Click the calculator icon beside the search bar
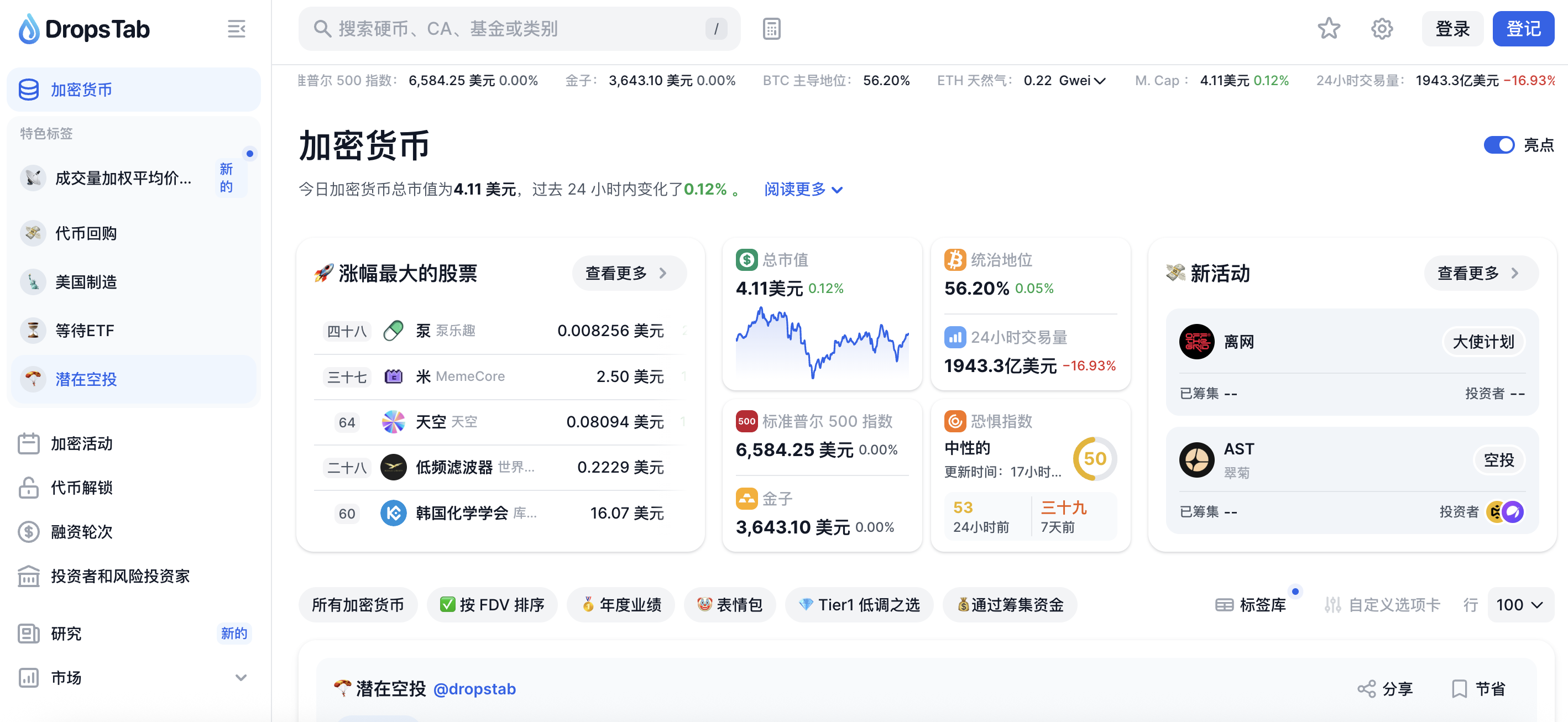This screenshot has height=722, width=1568. [x=771, y=29]
